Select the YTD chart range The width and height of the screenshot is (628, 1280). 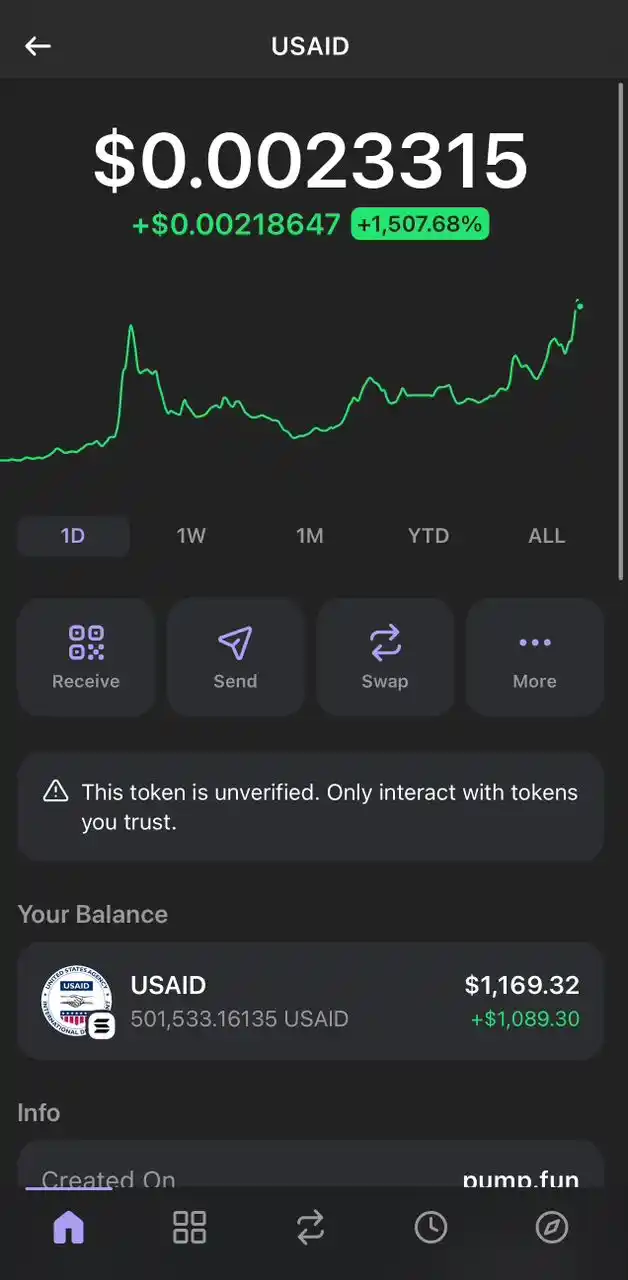[428, 536]
